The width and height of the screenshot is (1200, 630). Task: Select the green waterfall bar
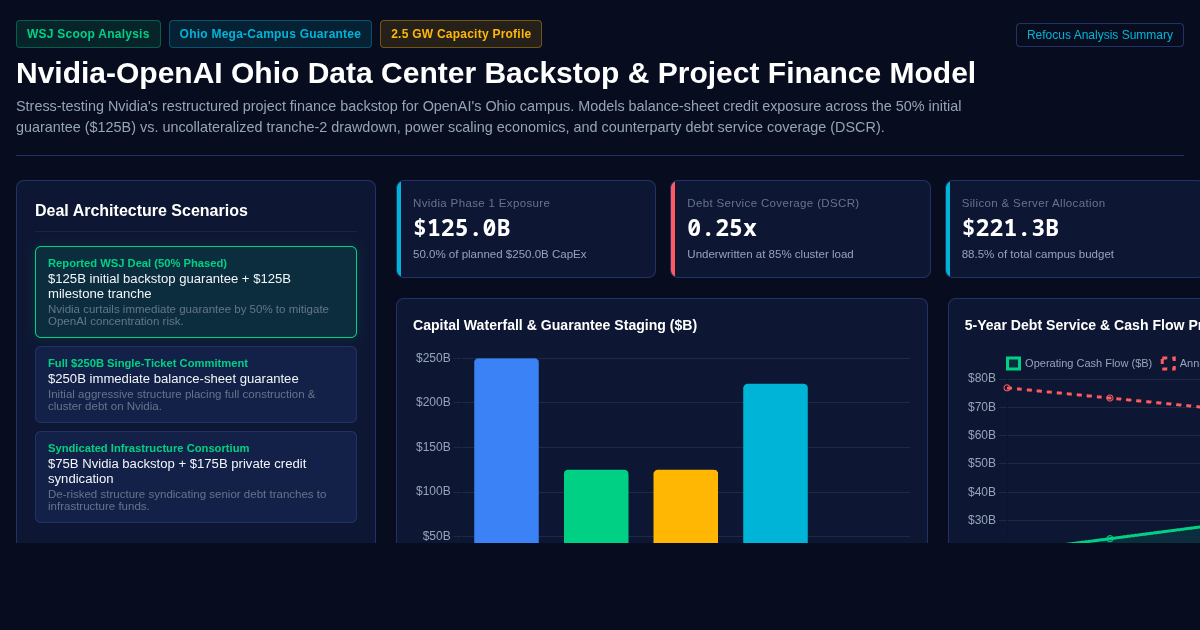click(x=596, y=506)
